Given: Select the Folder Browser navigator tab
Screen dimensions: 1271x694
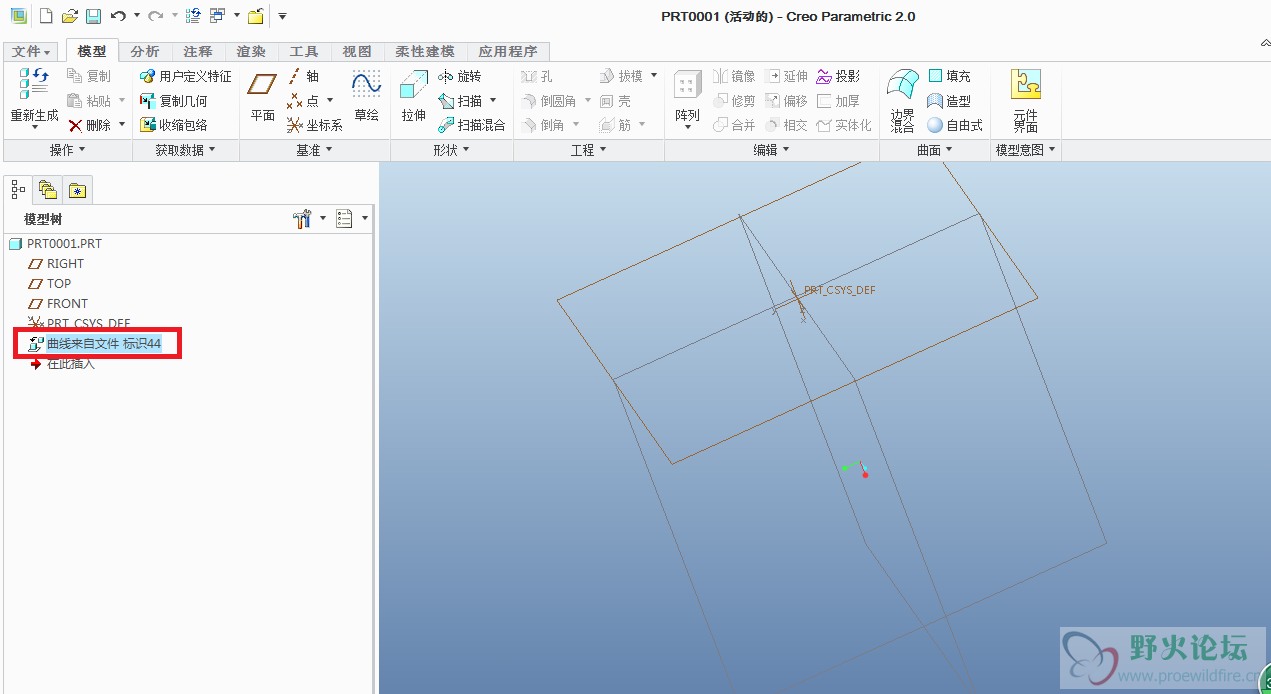Looking at the screenshot, I should click(48, 189).
